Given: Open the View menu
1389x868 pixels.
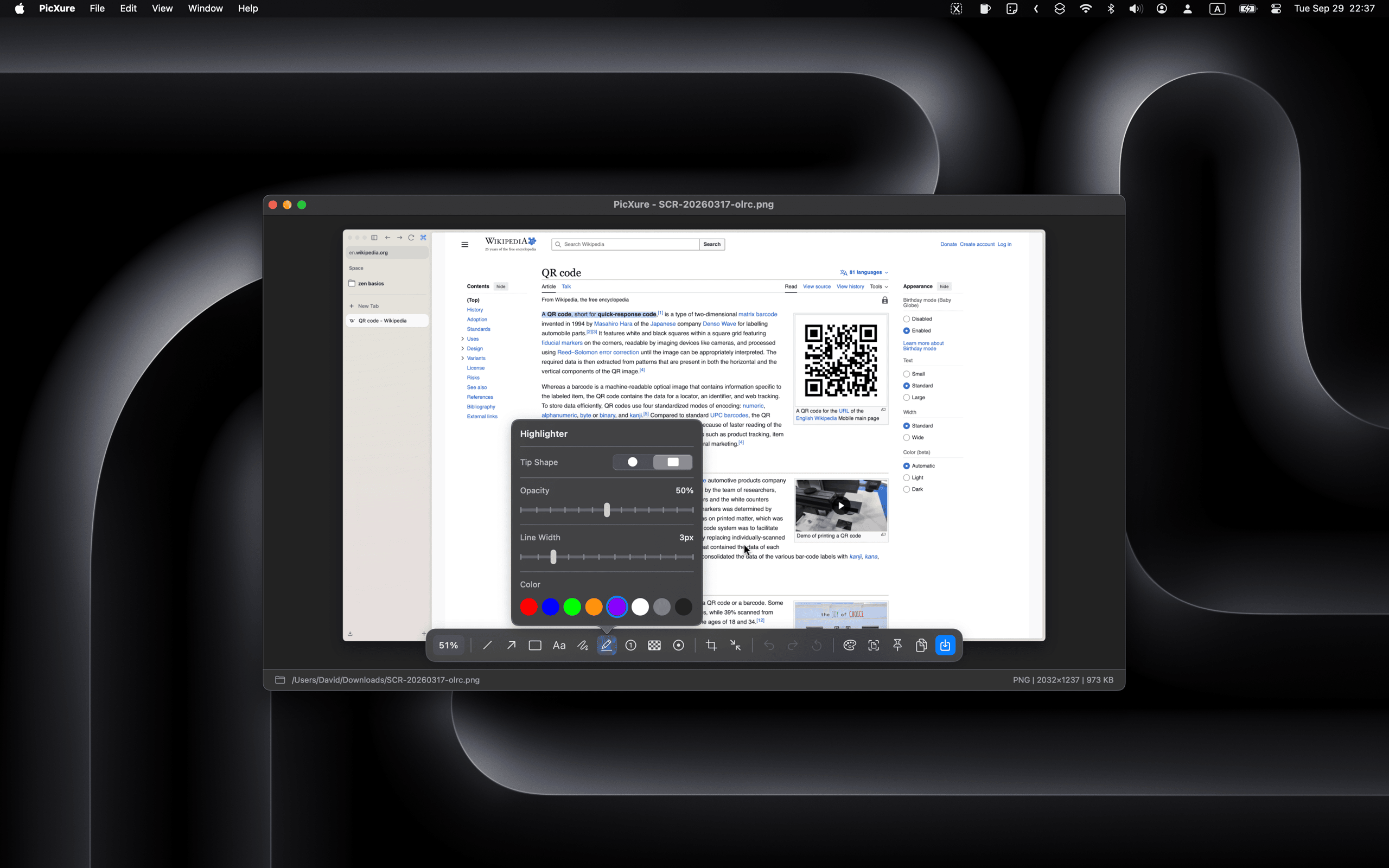Looking at the screenshot, I should point(162,9).
